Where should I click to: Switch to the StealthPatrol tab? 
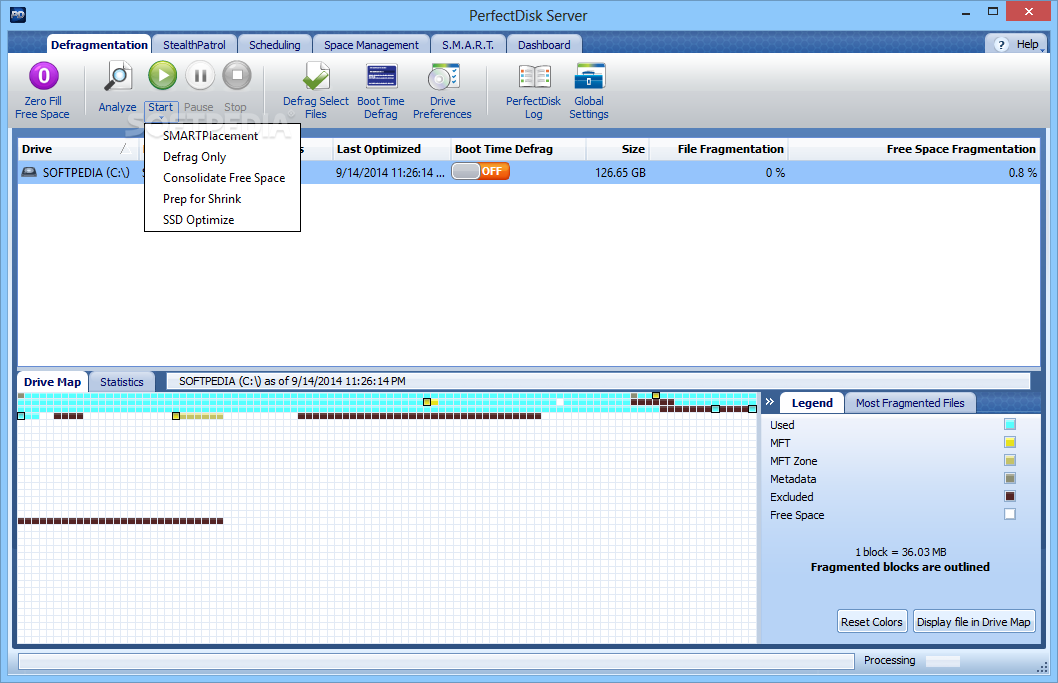click(194, 45)
